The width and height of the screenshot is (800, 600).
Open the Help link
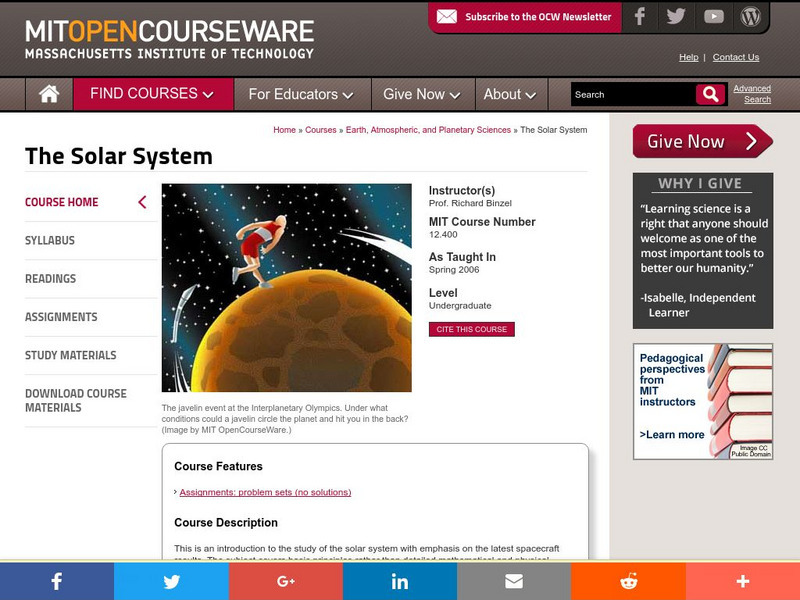pos(688,57)
